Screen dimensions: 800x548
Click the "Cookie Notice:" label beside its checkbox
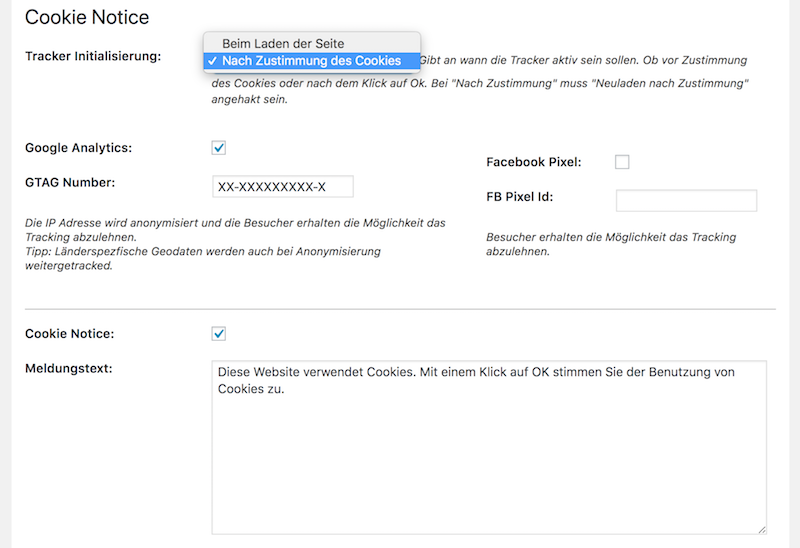click(69, 333)
